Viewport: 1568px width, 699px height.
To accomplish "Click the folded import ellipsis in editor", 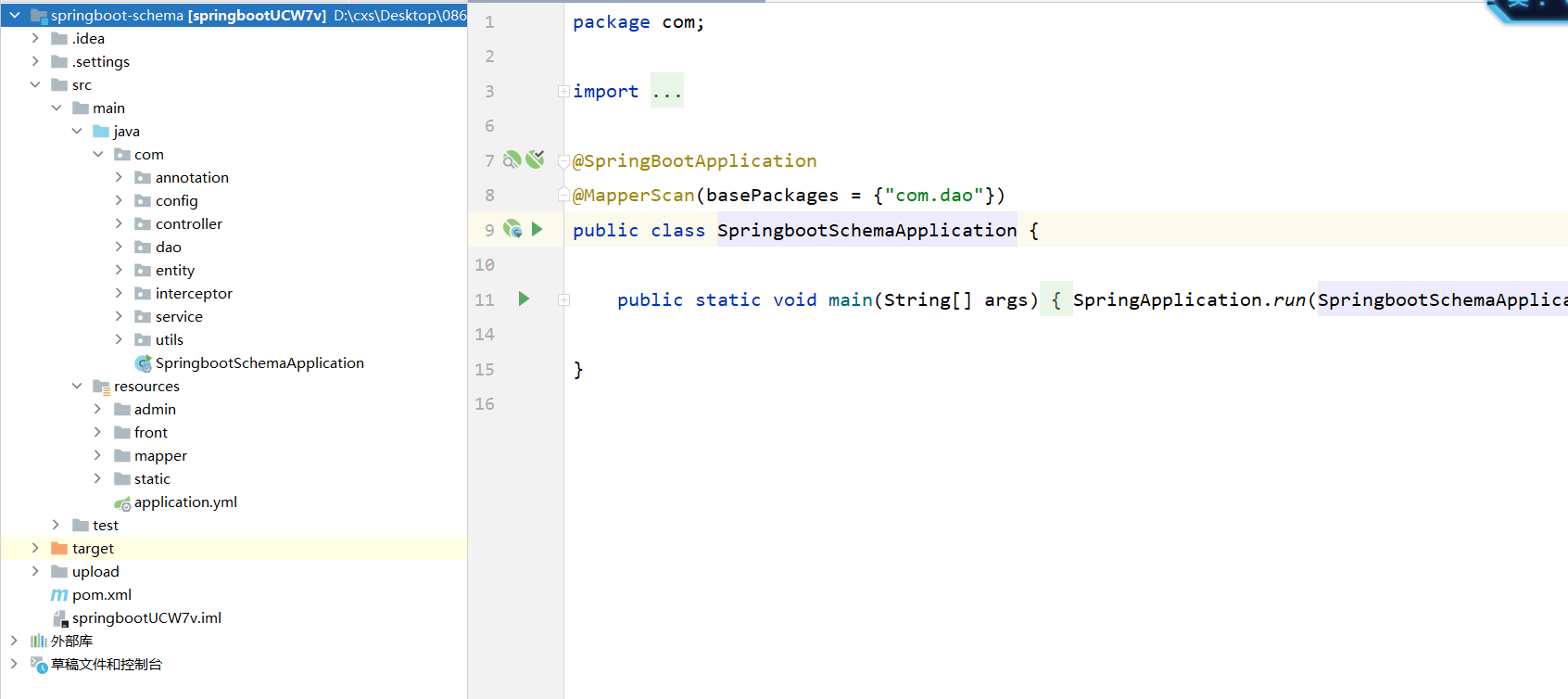I will tap(667, 91).
